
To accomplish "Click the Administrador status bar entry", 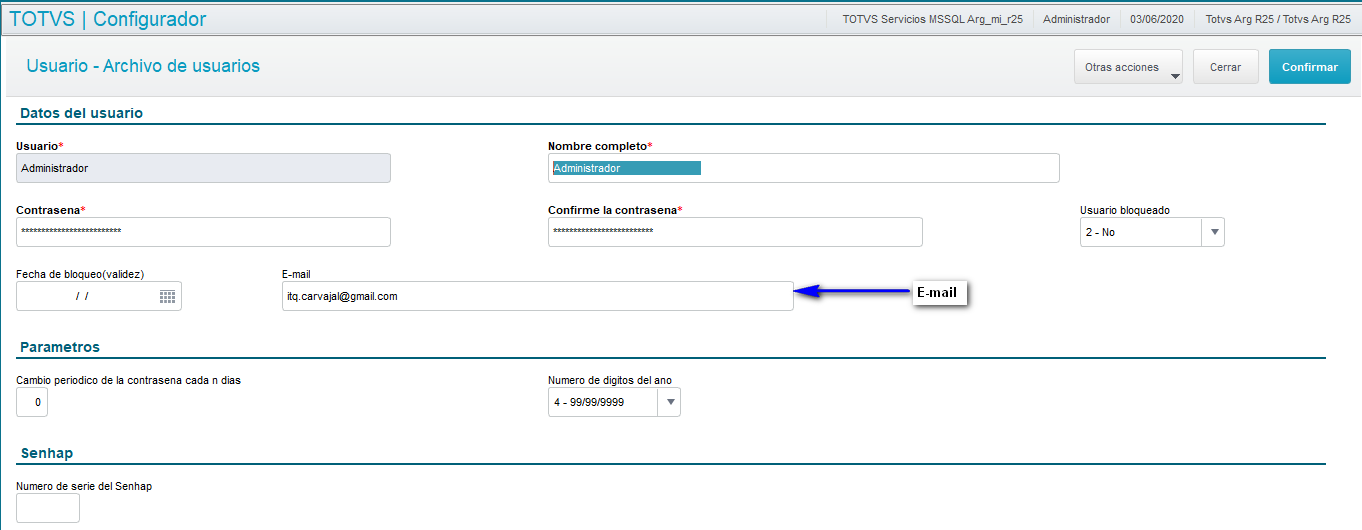I will coord(1076,19).
